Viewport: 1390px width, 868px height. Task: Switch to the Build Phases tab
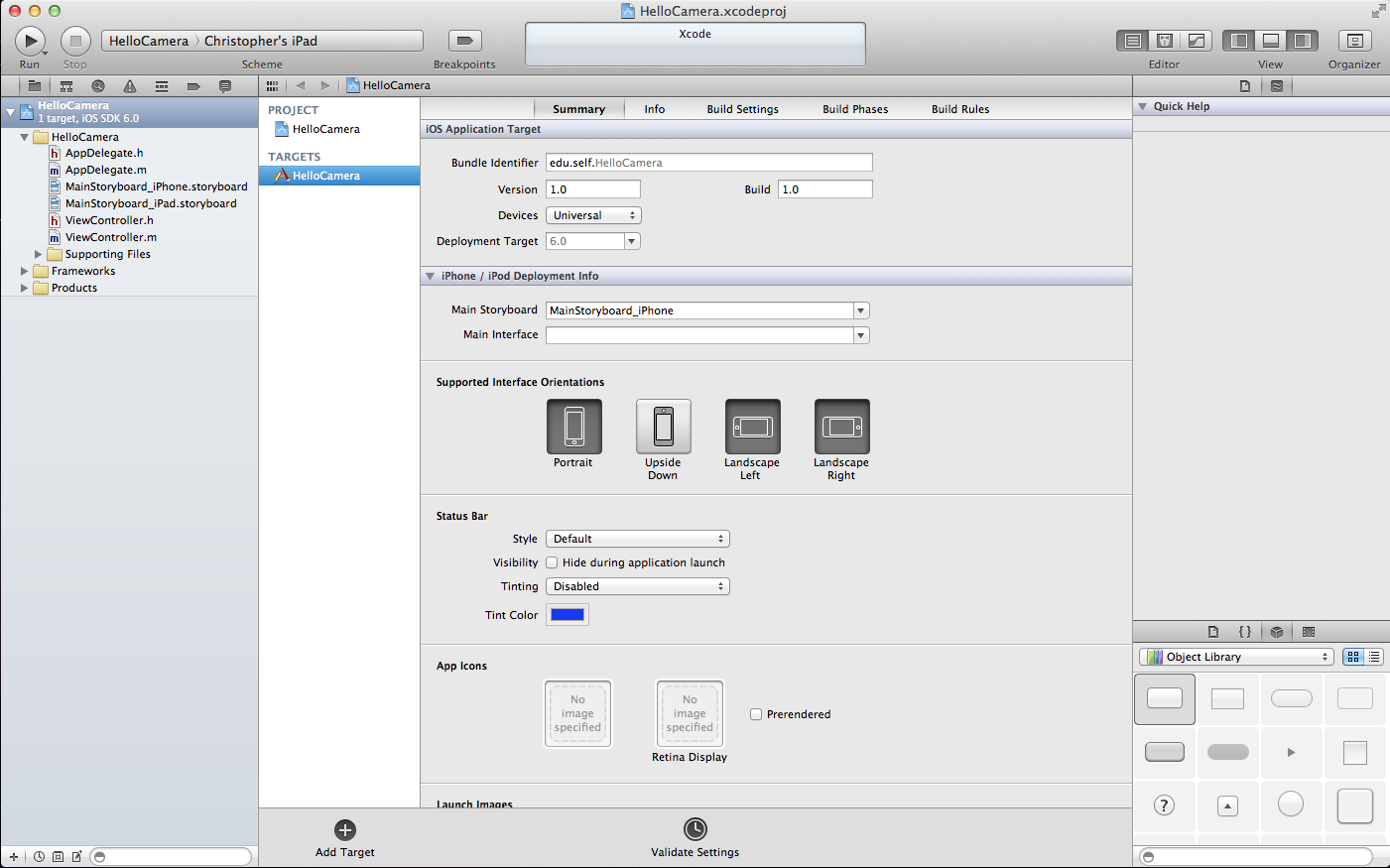click(x=855, y=109)
